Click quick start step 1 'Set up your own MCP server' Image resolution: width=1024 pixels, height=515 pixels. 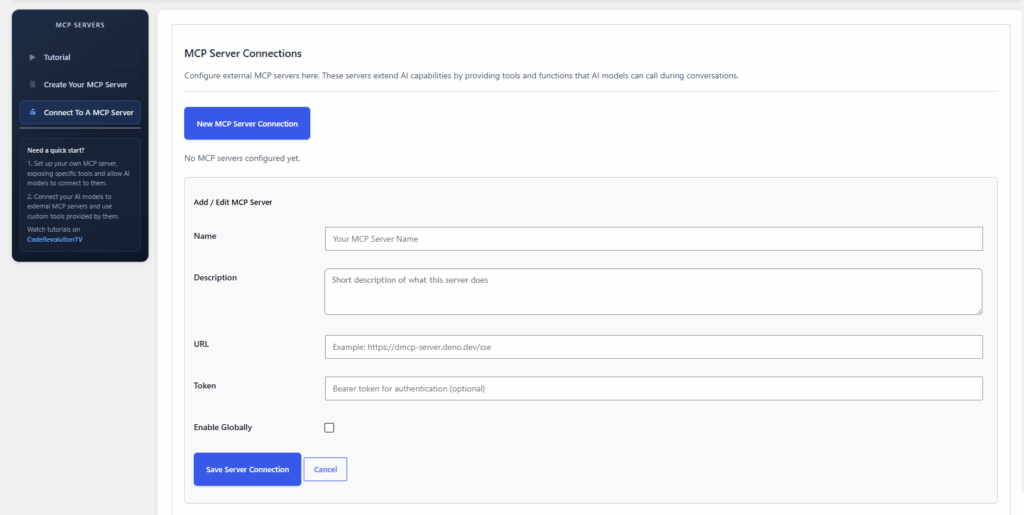(x=80, y=173)
